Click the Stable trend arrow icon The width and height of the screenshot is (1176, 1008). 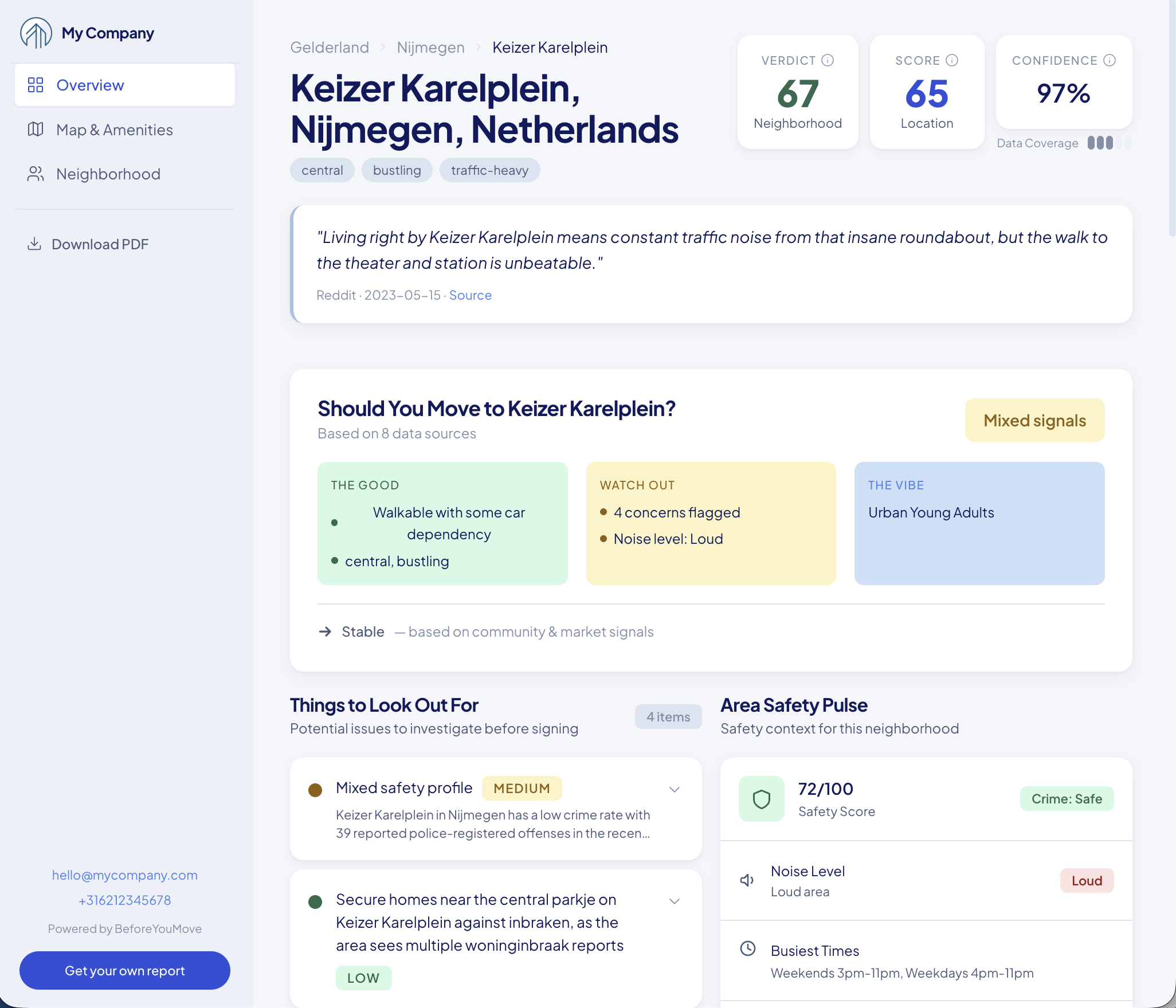(326, 632)
